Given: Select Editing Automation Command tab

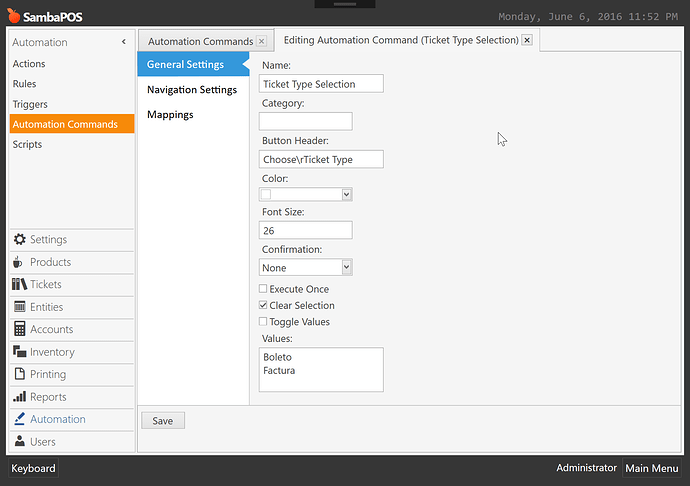Looking at the screenshot, I should click(401, 40).
